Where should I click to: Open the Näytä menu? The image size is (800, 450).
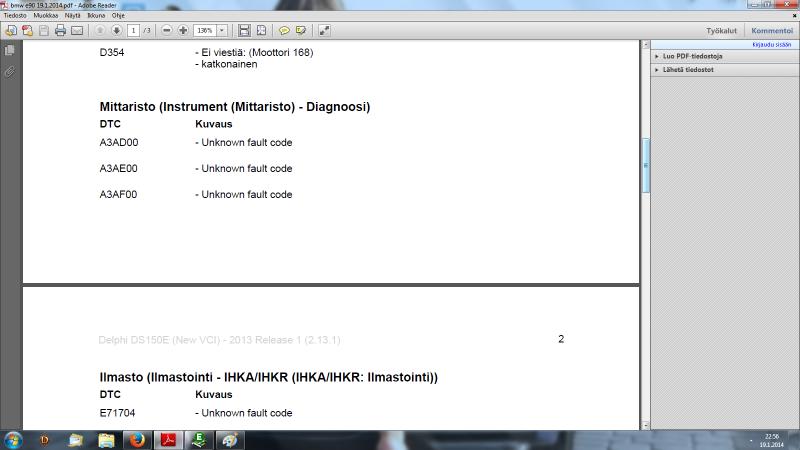point(73,16)
